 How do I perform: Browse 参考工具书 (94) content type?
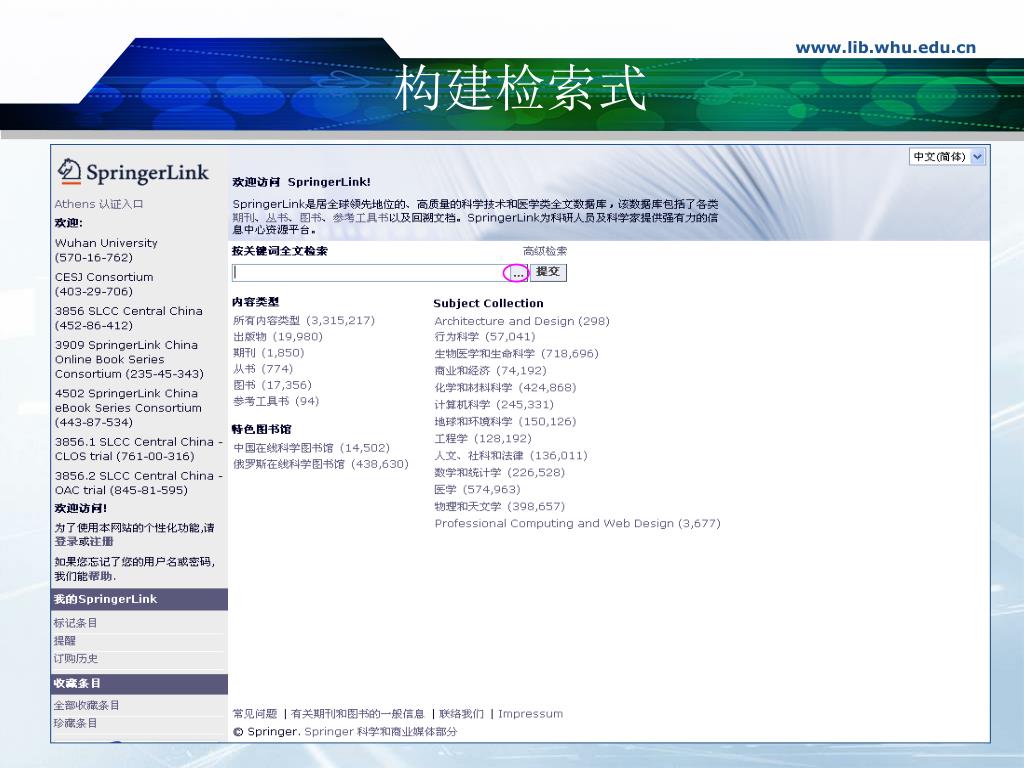click(x=276, y=400)
